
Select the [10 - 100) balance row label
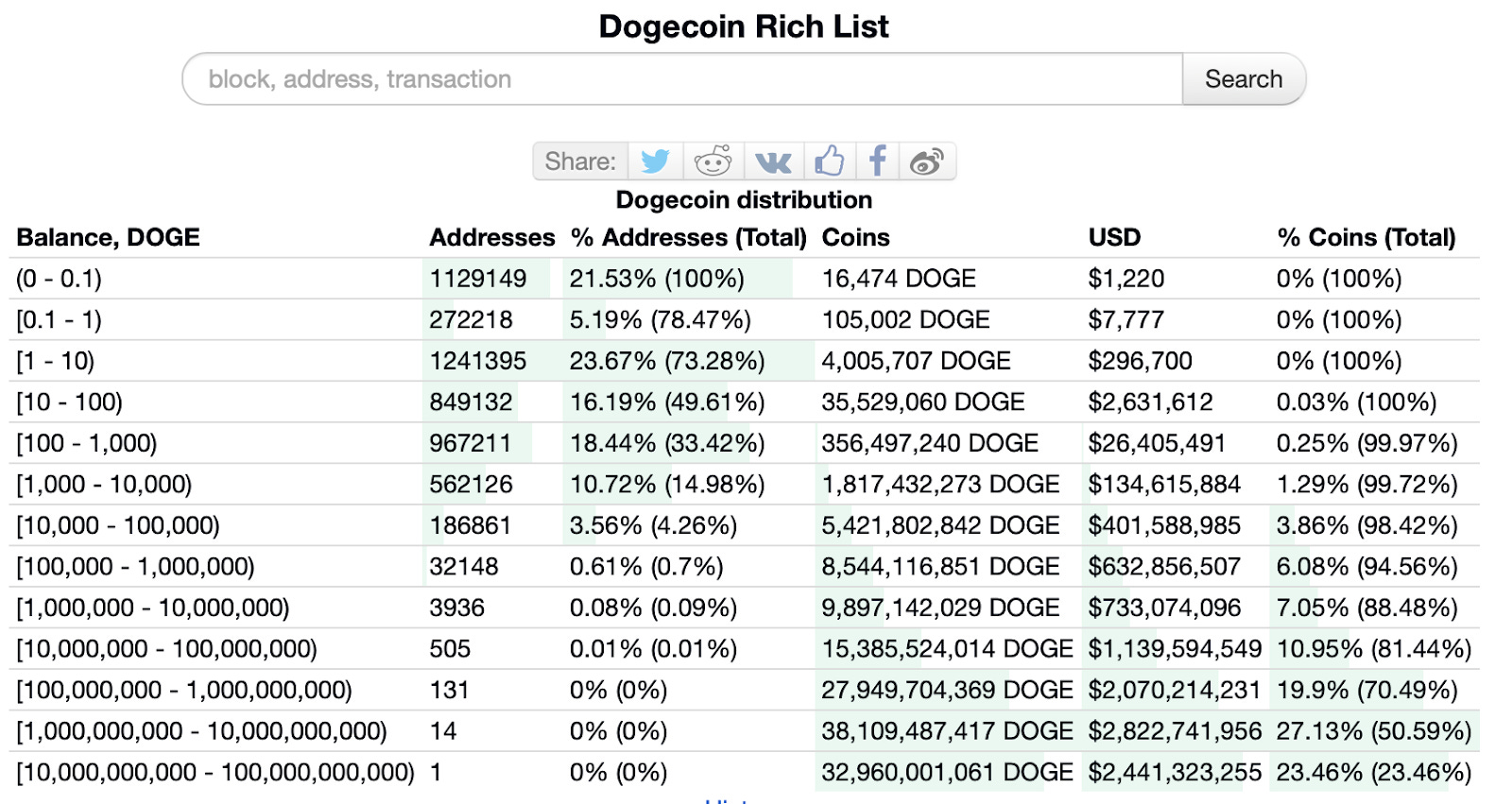click(x=69, y=402)
